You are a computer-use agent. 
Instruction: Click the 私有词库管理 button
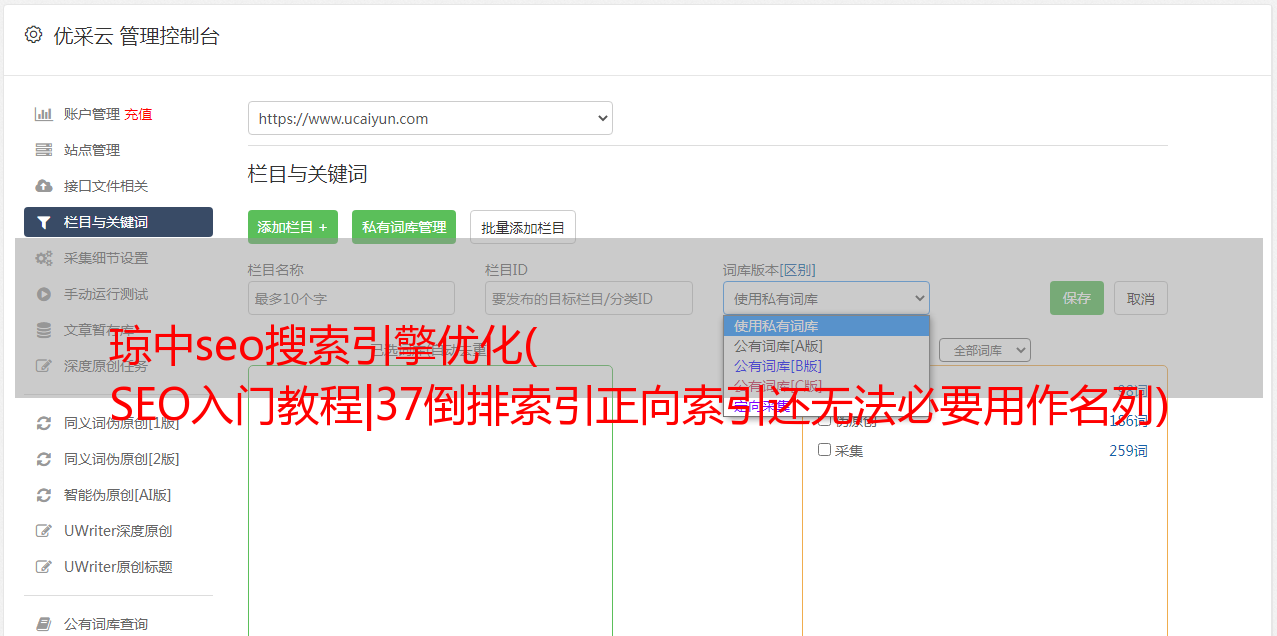point(404,227)
